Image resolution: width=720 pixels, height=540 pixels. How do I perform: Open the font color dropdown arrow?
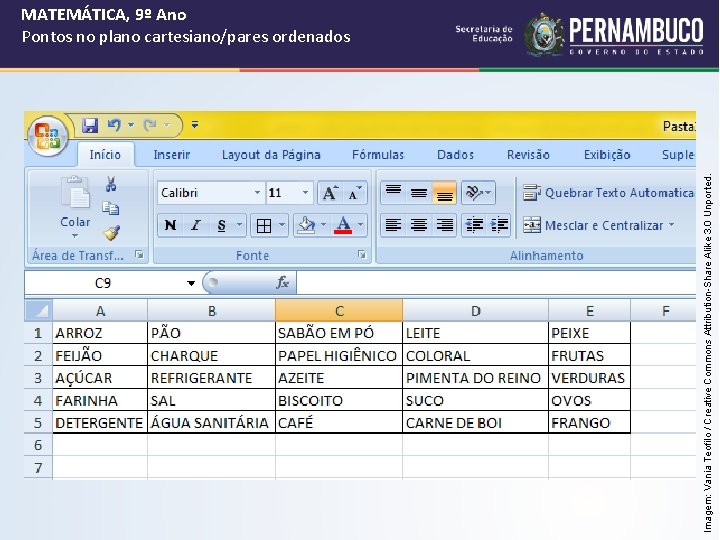(360, 225)
